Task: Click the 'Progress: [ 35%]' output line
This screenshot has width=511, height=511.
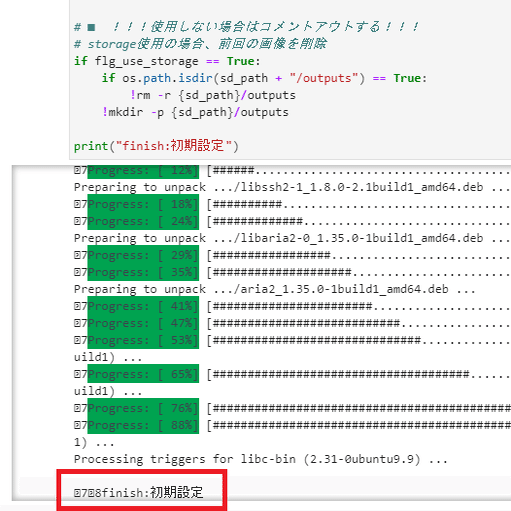Action: point(292,272)
